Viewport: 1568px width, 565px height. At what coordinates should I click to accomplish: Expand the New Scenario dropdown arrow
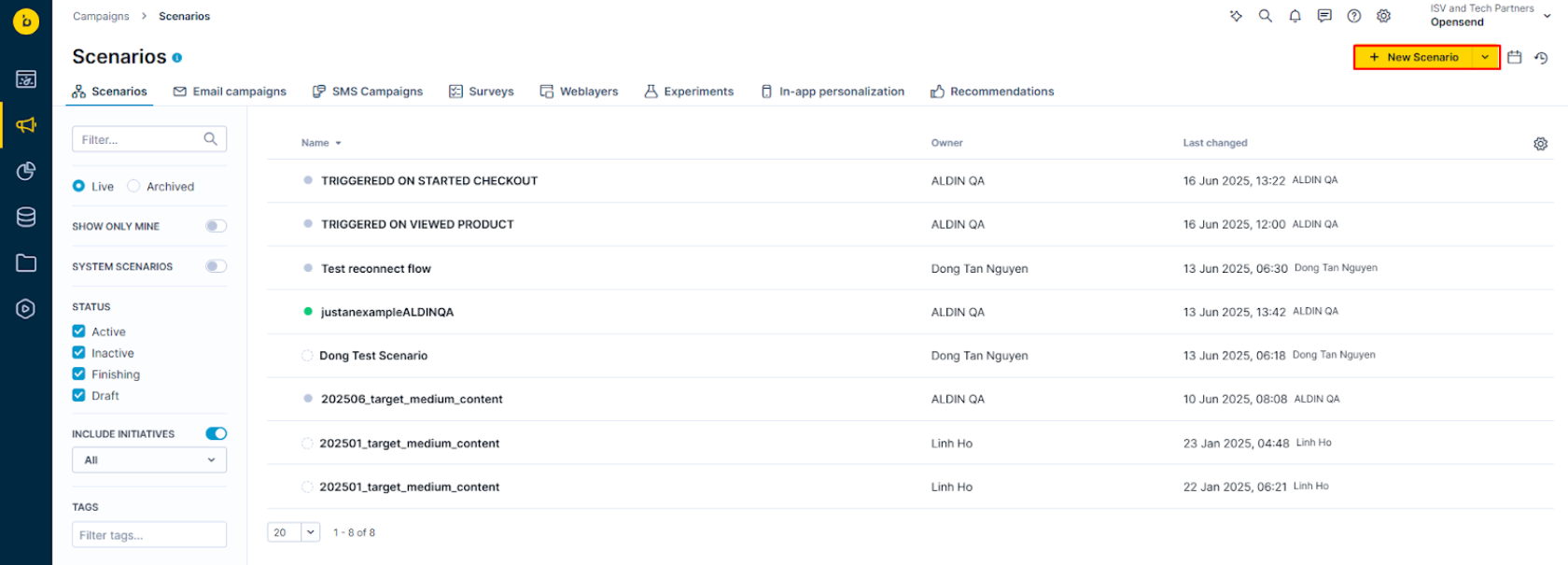[x=1485, y=58]
